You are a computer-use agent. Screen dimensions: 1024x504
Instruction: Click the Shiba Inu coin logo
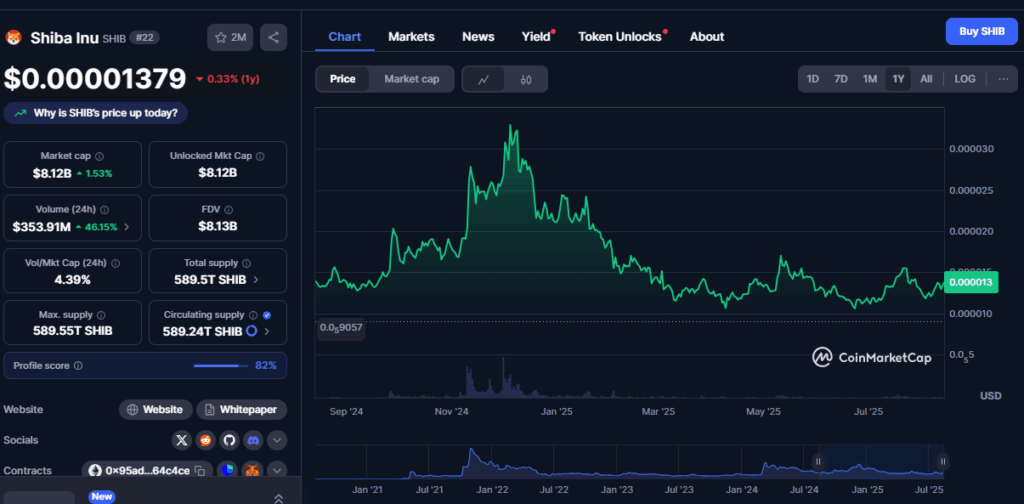click(x=13, y=38)
